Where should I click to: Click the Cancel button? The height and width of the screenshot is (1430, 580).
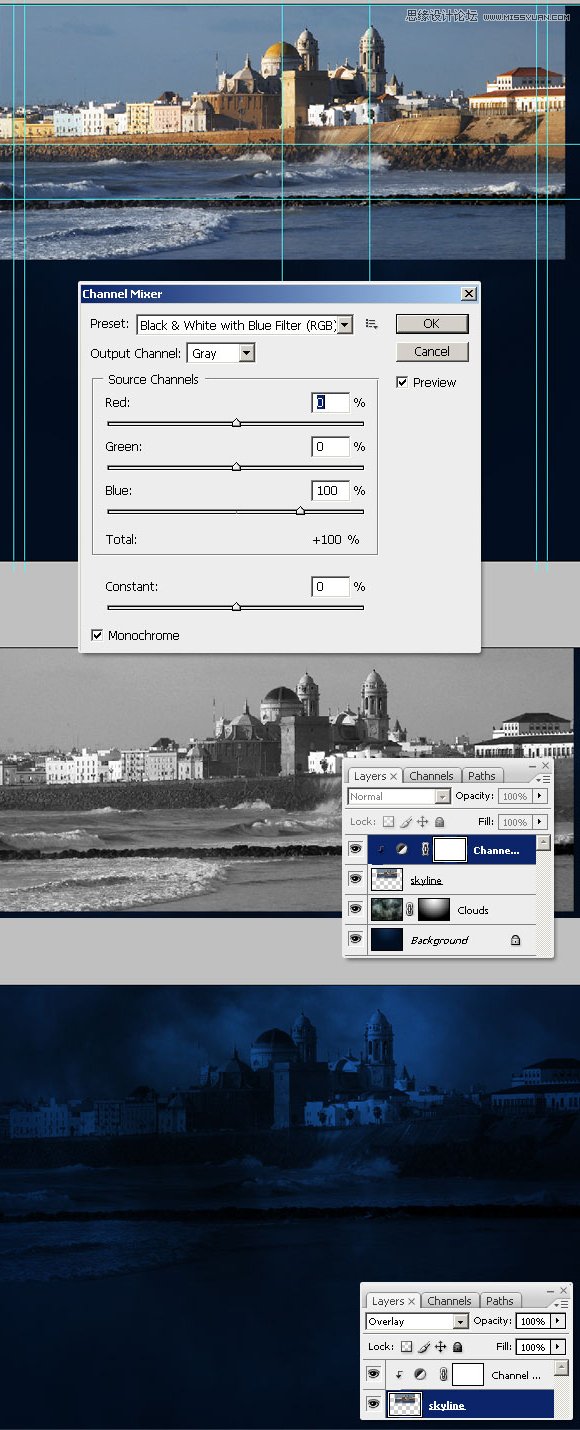pyautogui.click(x=432, y=351)
